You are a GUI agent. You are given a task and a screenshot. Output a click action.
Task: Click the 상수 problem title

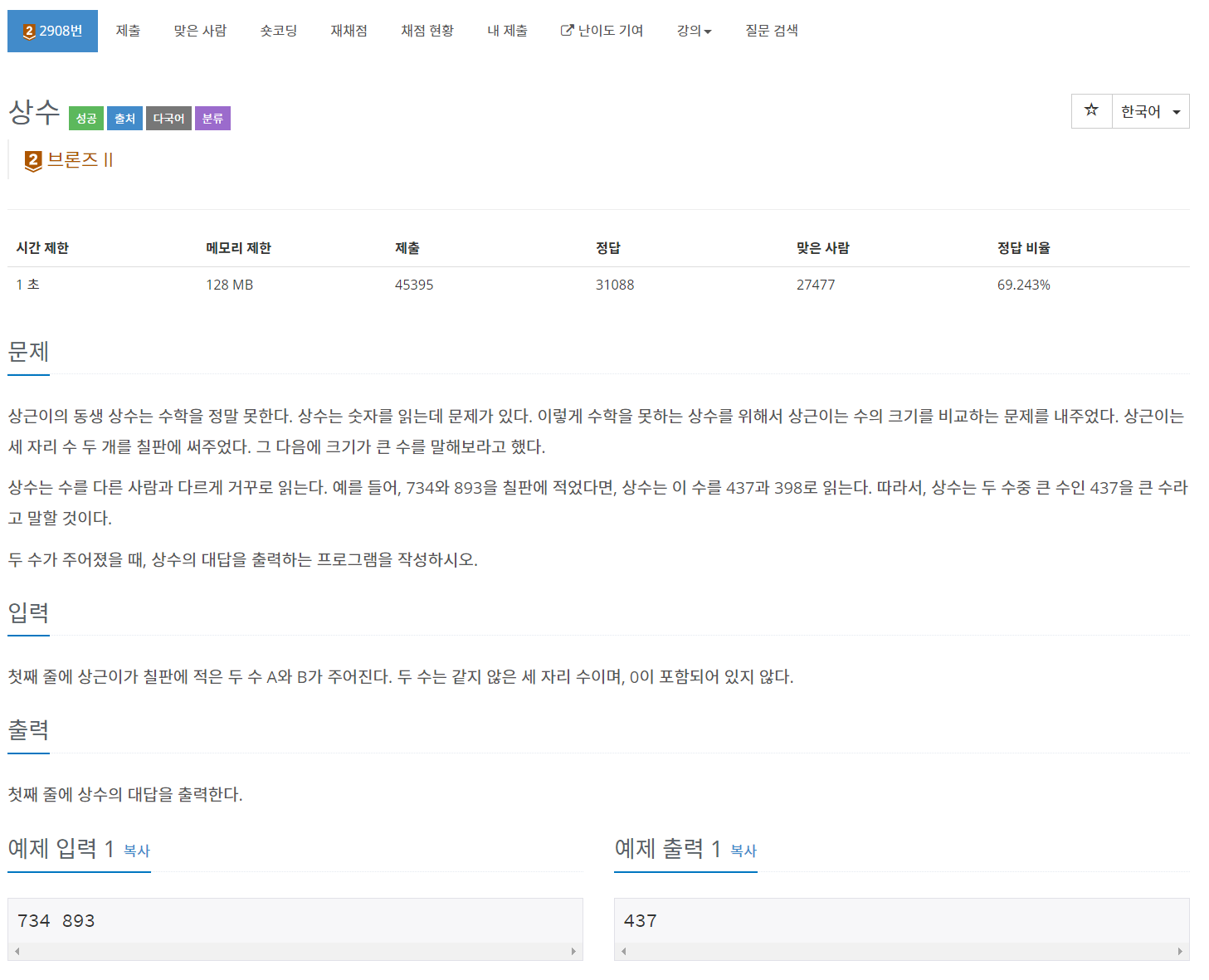point(34,112)
